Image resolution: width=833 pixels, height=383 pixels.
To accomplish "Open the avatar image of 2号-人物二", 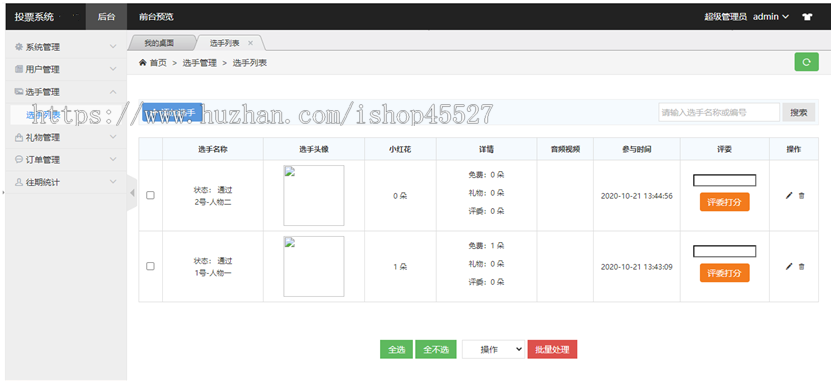I will [x=313, y=195].
